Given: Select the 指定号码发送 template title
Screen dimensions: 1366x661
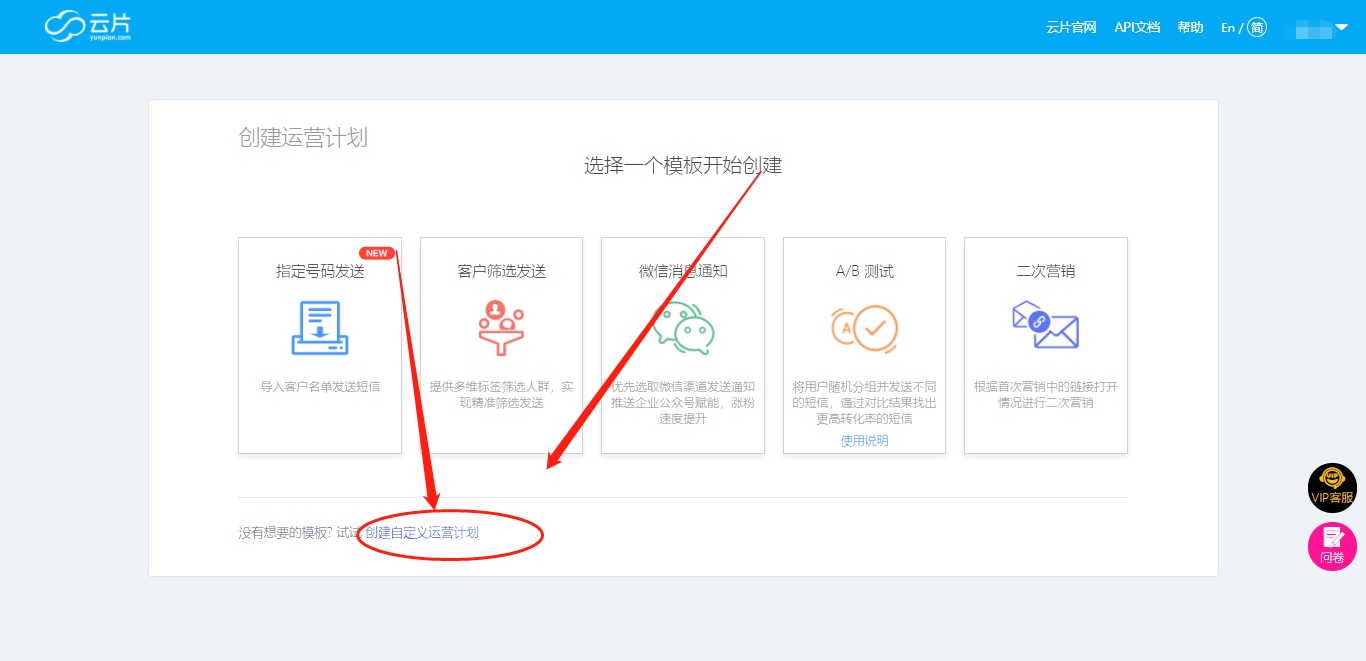Looking at the screenshot, I should click(x=320, y=271).
